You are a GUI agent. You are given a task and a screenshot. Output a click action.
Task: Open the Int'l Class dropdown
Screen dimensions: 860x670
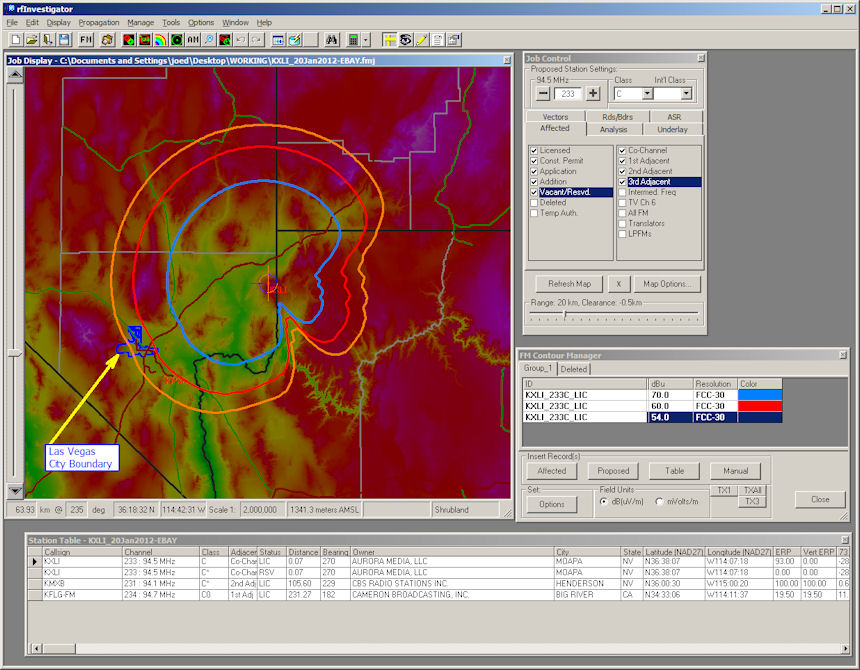tap(686, 94)
